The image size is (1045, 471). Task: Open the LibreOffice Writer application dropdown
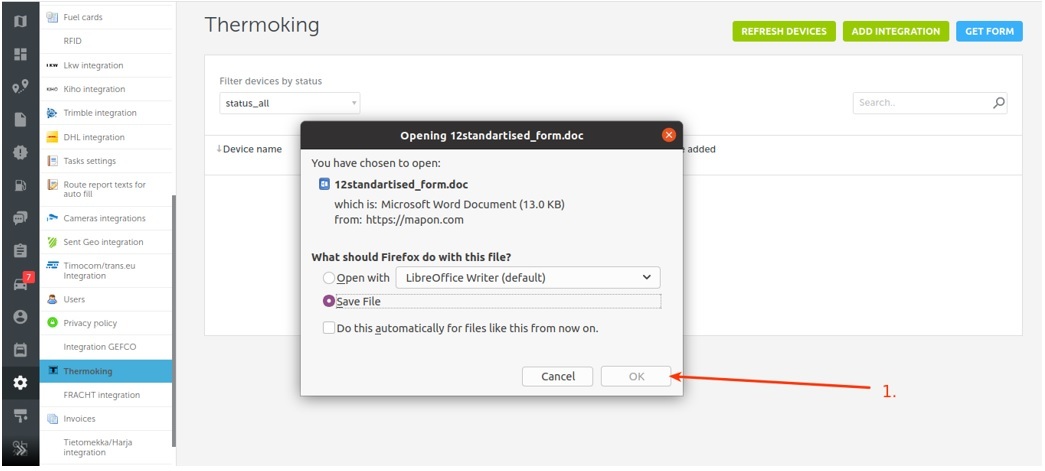(x=528, y=278)
